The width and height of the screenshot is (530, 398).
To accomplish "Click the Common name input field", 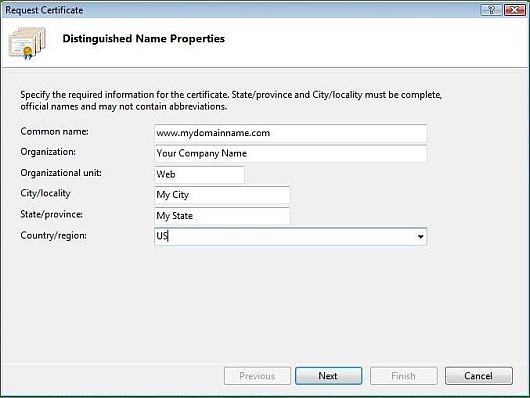I will tap(291, 133).
